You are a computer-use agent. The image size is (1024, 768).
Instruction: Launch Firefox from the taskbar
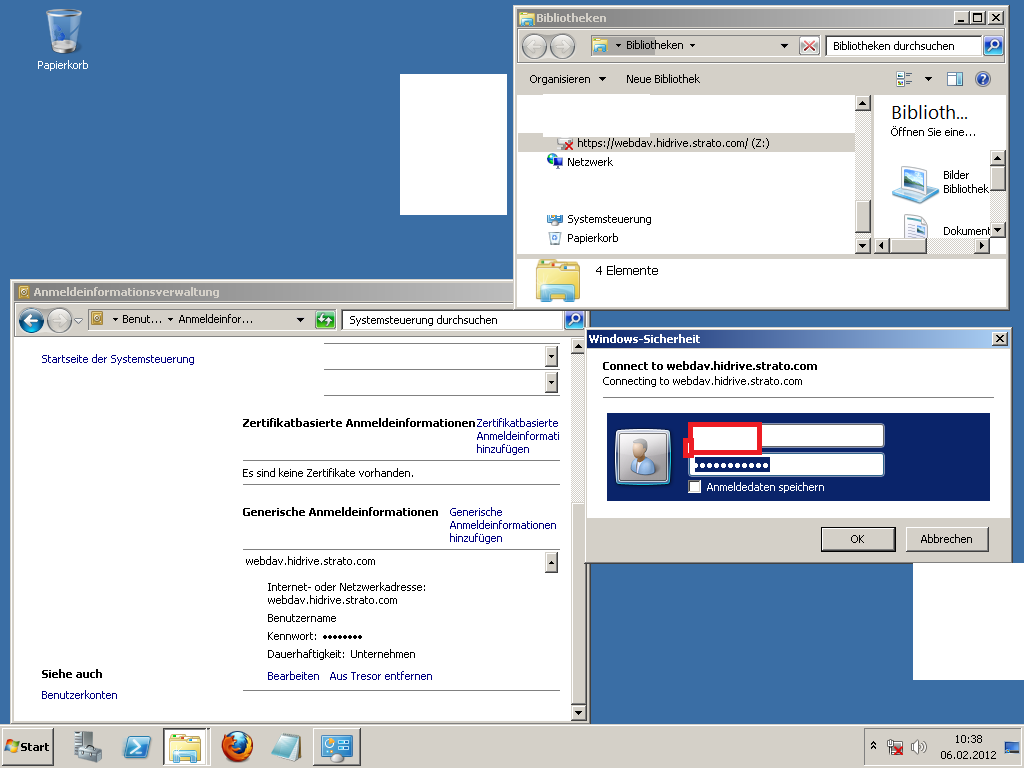pyautogui.click(x=237, y=747)
